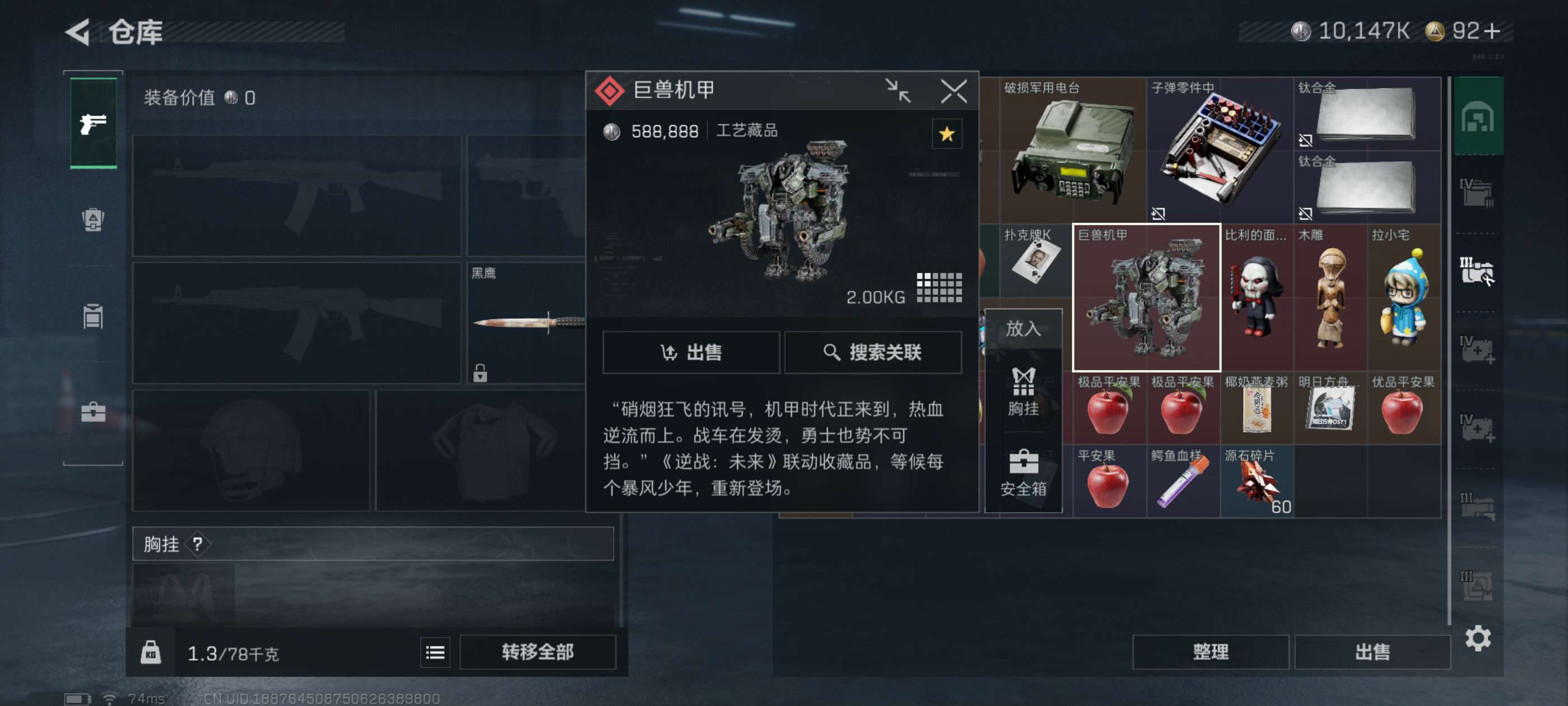1568x706 pixels.
Task: Sell the 巨兽机甲 item
Action: [691, 352]
